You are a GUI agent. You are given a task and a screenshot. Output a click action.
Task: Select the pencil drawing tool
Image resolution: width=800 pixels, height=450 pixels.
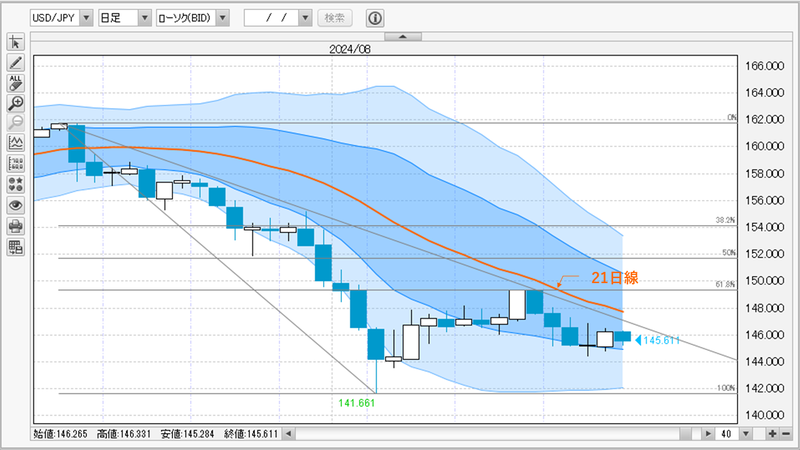(x=15, y=63)
